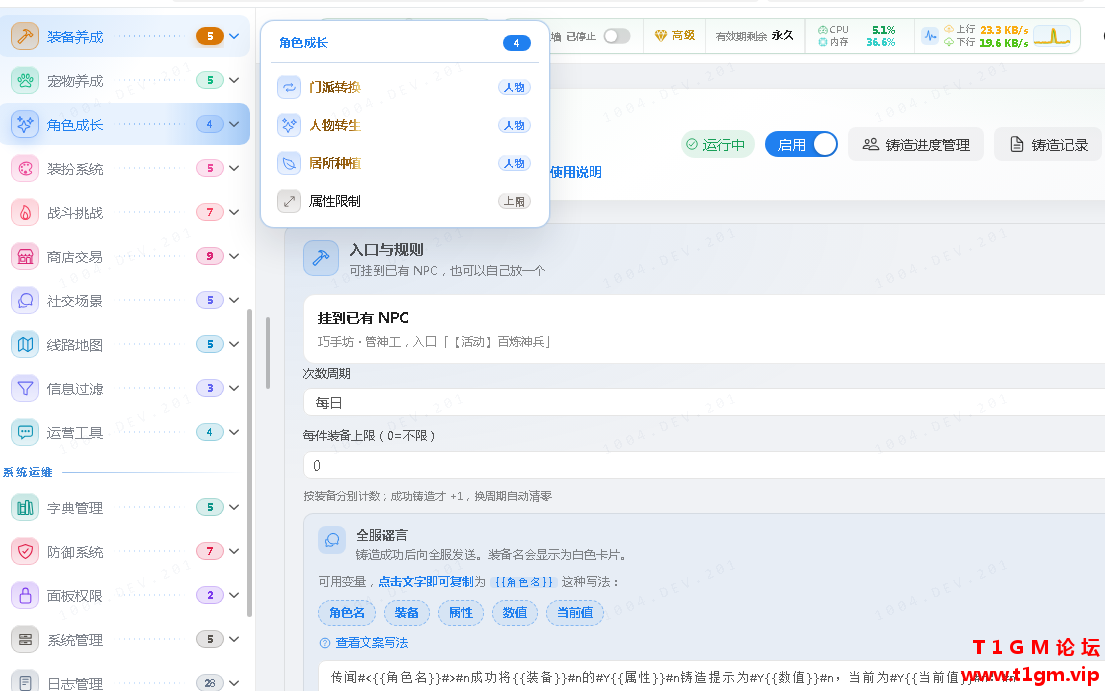Image resolution: width=1105 pixels, height=691 pixels.
Task: Toggle the 已停止 switch in top bar
Action: pyautogui.click(x=617, y=36)
